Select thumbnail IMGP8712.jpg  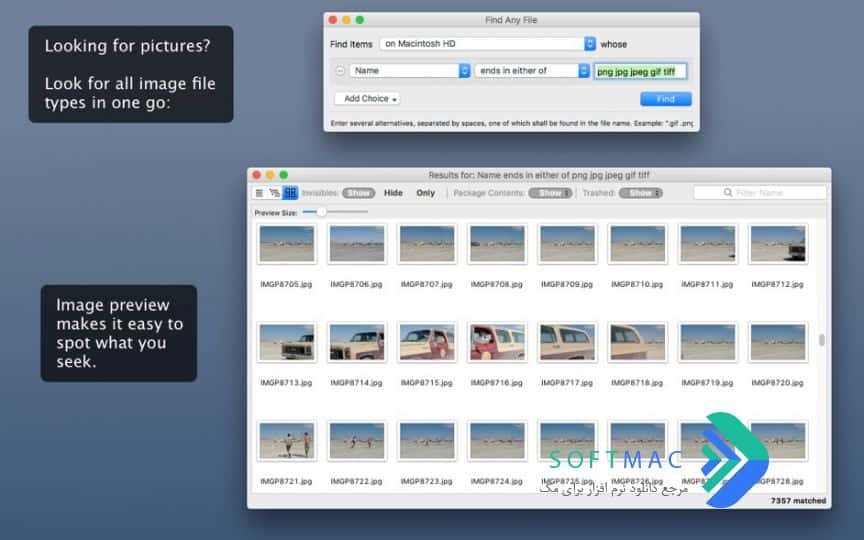click(777, 244)
